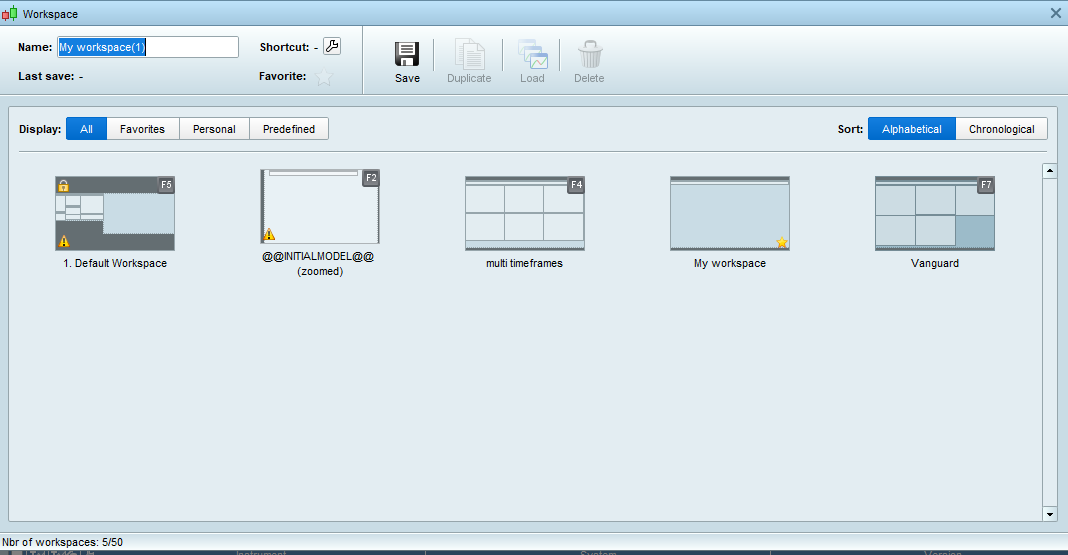Viewport: 1068px width, 555px height.
Task: Click the Workspace window candlestick icon
Action: click(x=10, y=13)
